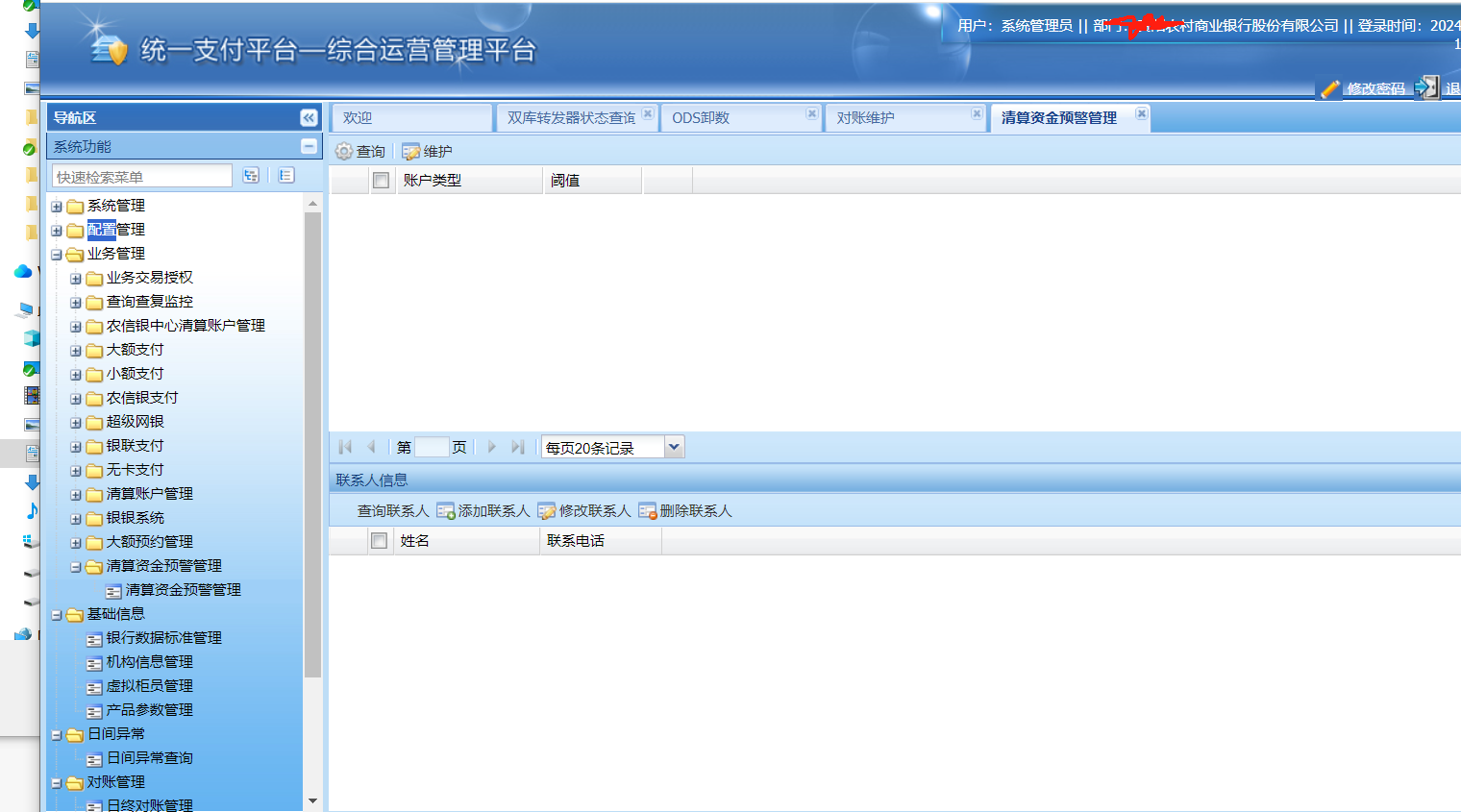
Task: Click the navigation tree scrollbar down arrow
Action: [x=312, y=800]
